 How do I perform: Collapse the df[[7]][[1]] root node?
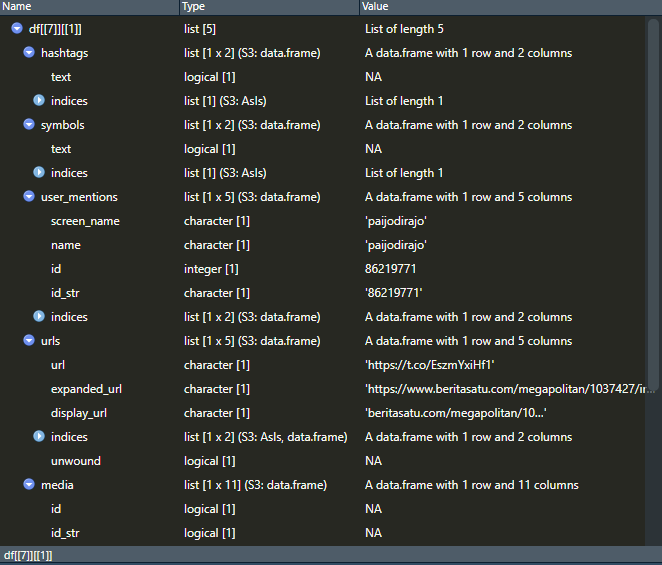(x=17, y=28)
